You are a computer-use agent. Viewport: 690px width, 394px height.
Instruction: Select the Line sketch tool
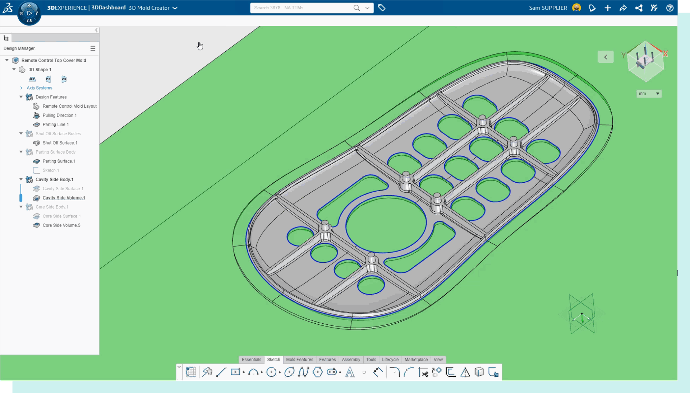pyautogui.click(x=221, y=372)
